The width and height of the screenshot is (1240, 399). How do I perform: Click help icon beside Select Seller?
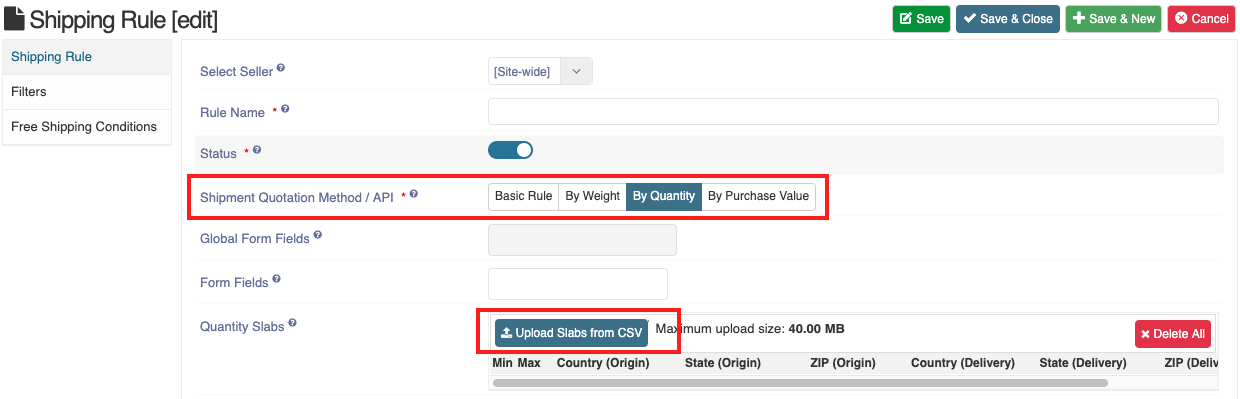pos(281,69)
